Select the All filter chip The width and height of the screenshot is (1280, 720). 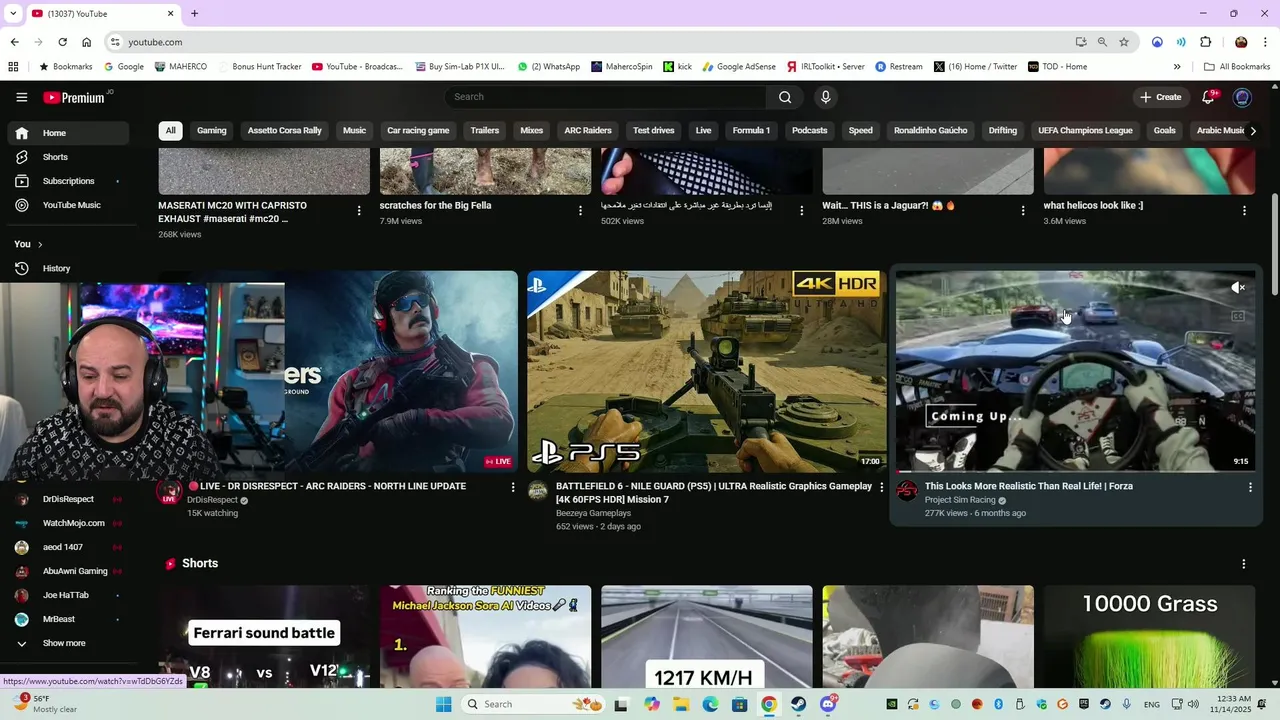170,131
